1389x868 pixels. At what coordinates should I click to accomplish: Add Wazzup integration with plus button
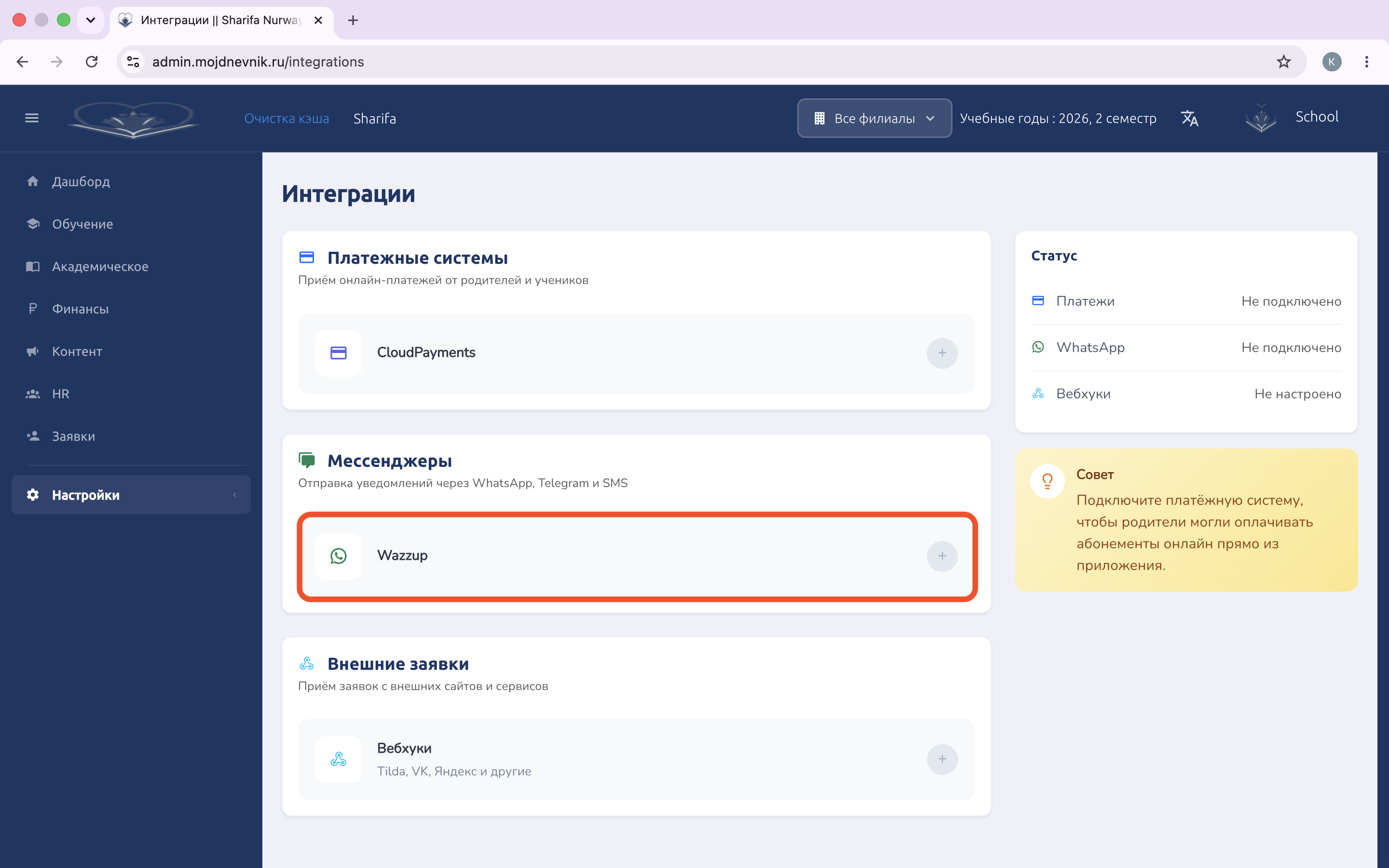942,556
